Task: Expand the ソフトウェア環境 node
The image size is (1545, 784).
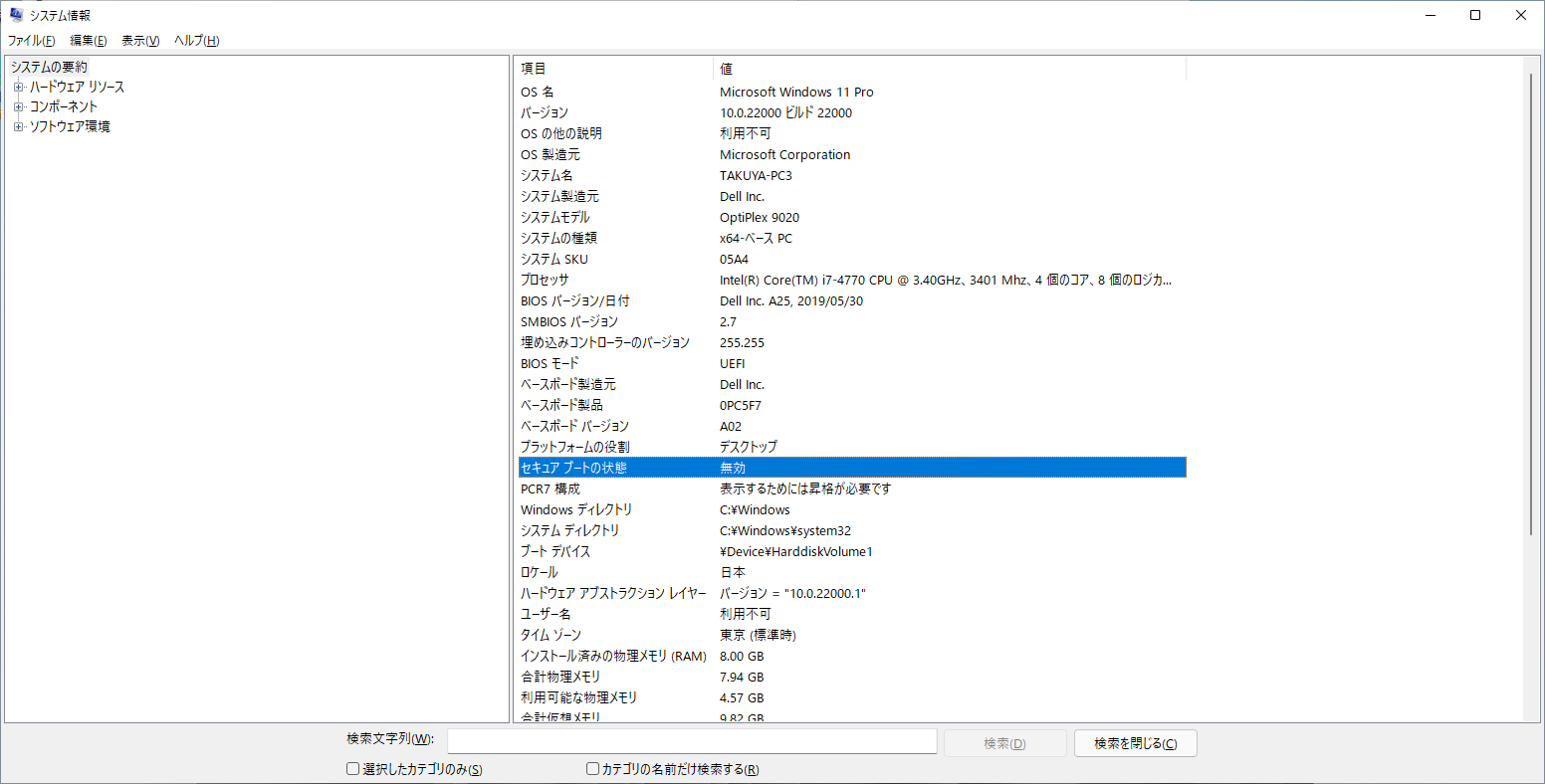Action: (x=18, y=127)
